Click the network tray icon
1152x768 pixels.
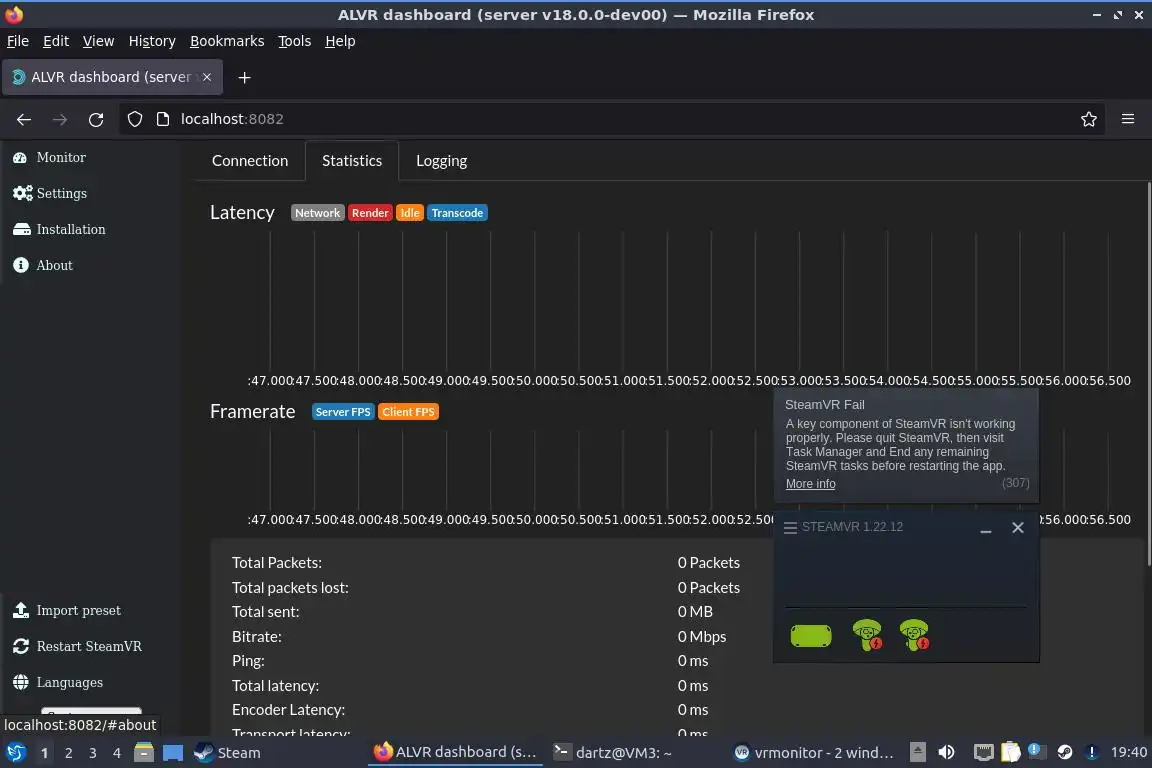[983, 752]
